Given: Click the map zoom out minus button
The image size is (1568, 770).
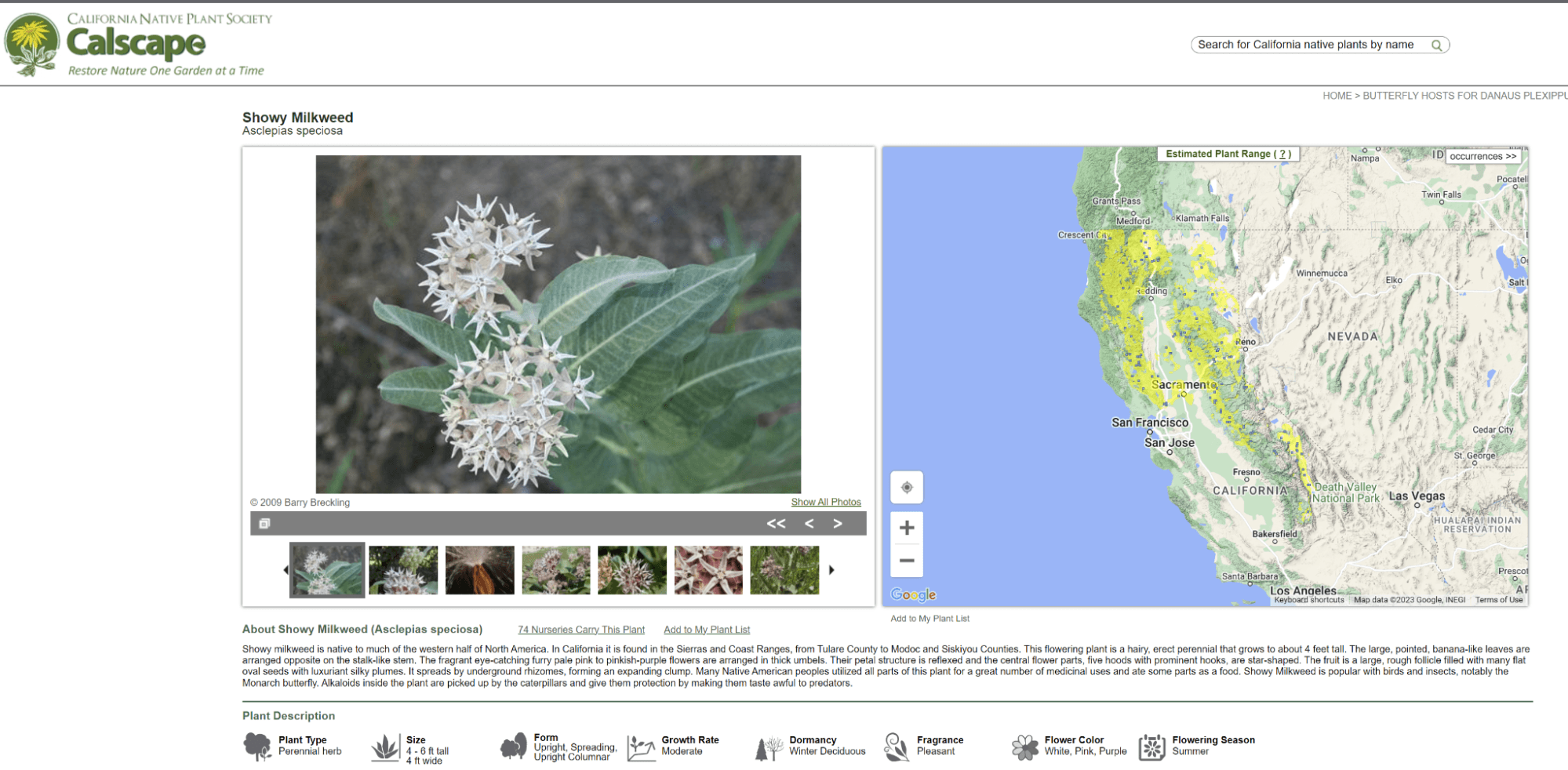Looking at the screenshot, I should tap(907, 561).
